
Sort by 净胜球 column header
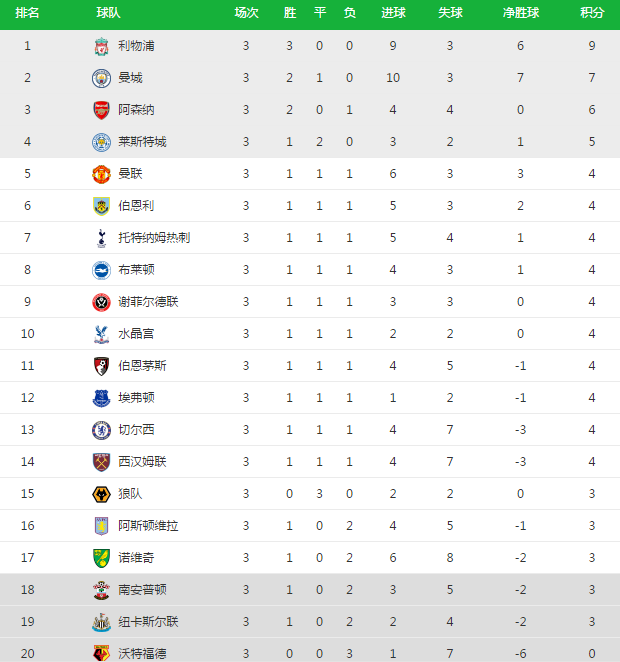[x=521, y=13]
